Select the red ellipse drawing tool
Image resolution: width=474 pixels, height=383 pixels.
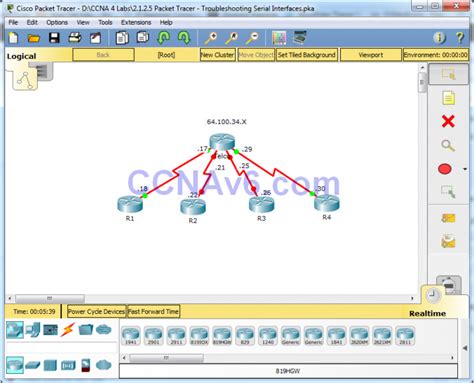coord(445,169)
